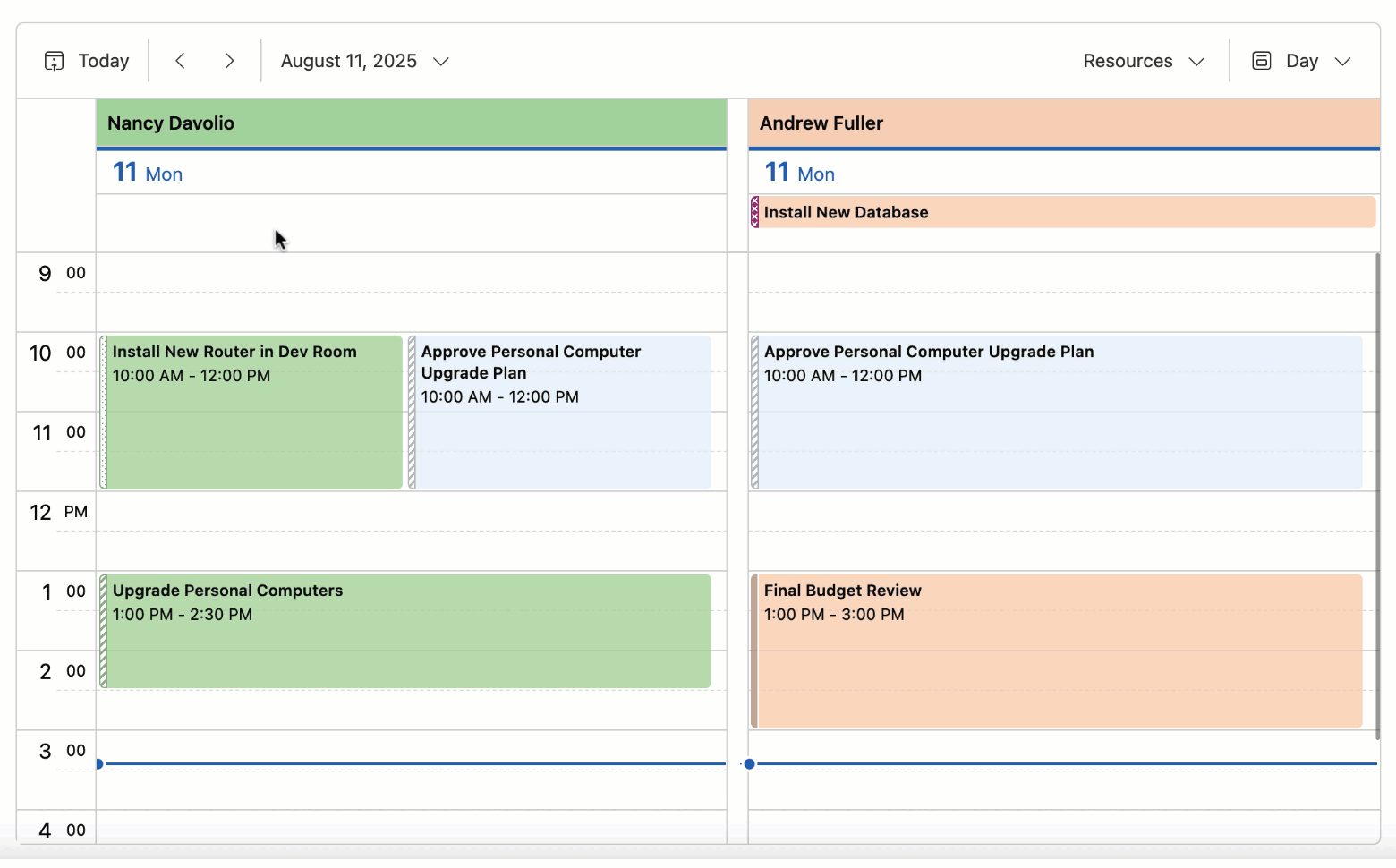Advance to next day with right arrow
Screen dimensions: 1396x868
230,60
